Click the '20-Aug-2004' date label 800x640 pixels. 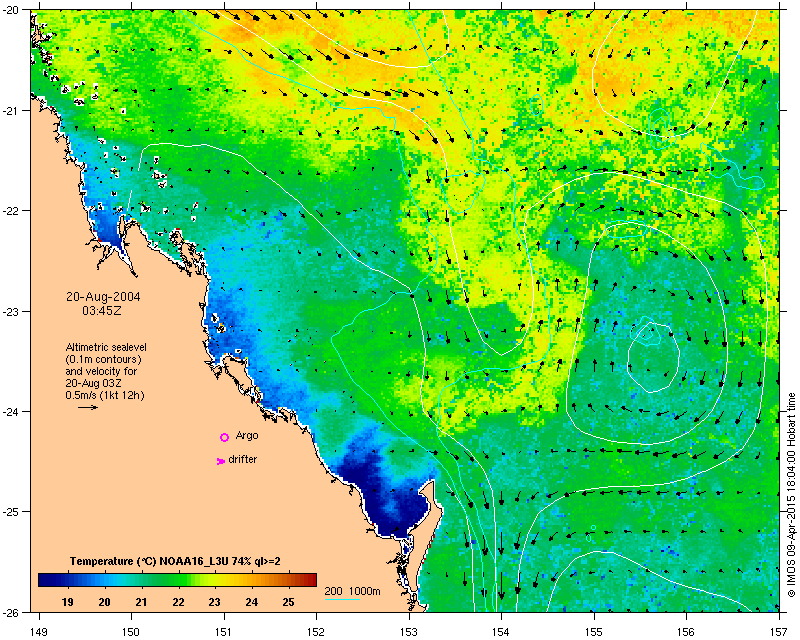[x=103, y=297]
